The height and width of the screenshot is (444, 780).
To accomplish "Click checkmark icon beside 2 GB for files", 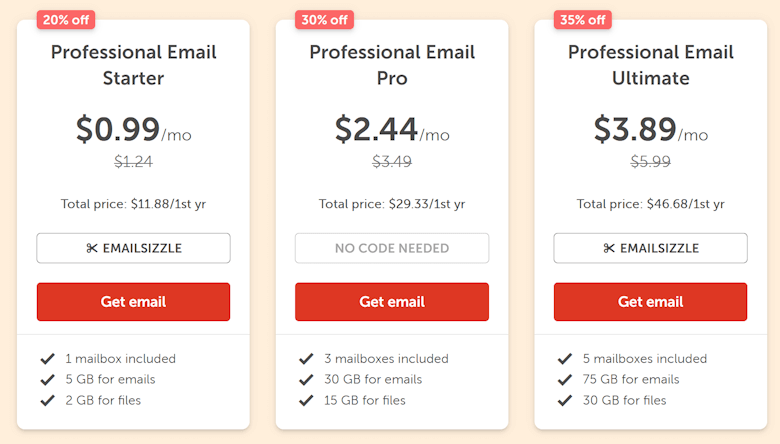I will (x=47, y=400).
